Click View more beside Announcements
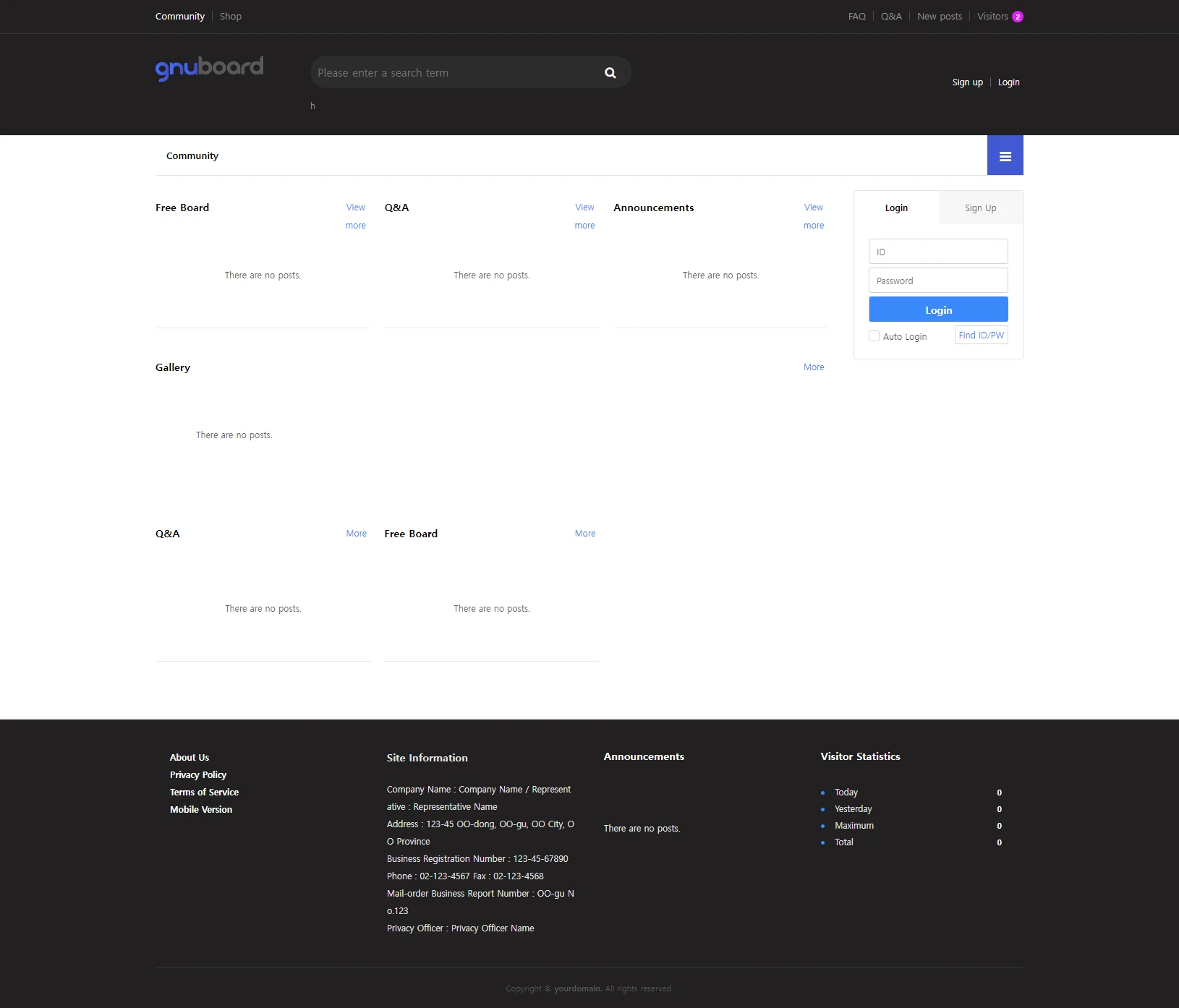Image resolution: width=1179 pixels, height=1008 pixels. (x=814, y=216)
